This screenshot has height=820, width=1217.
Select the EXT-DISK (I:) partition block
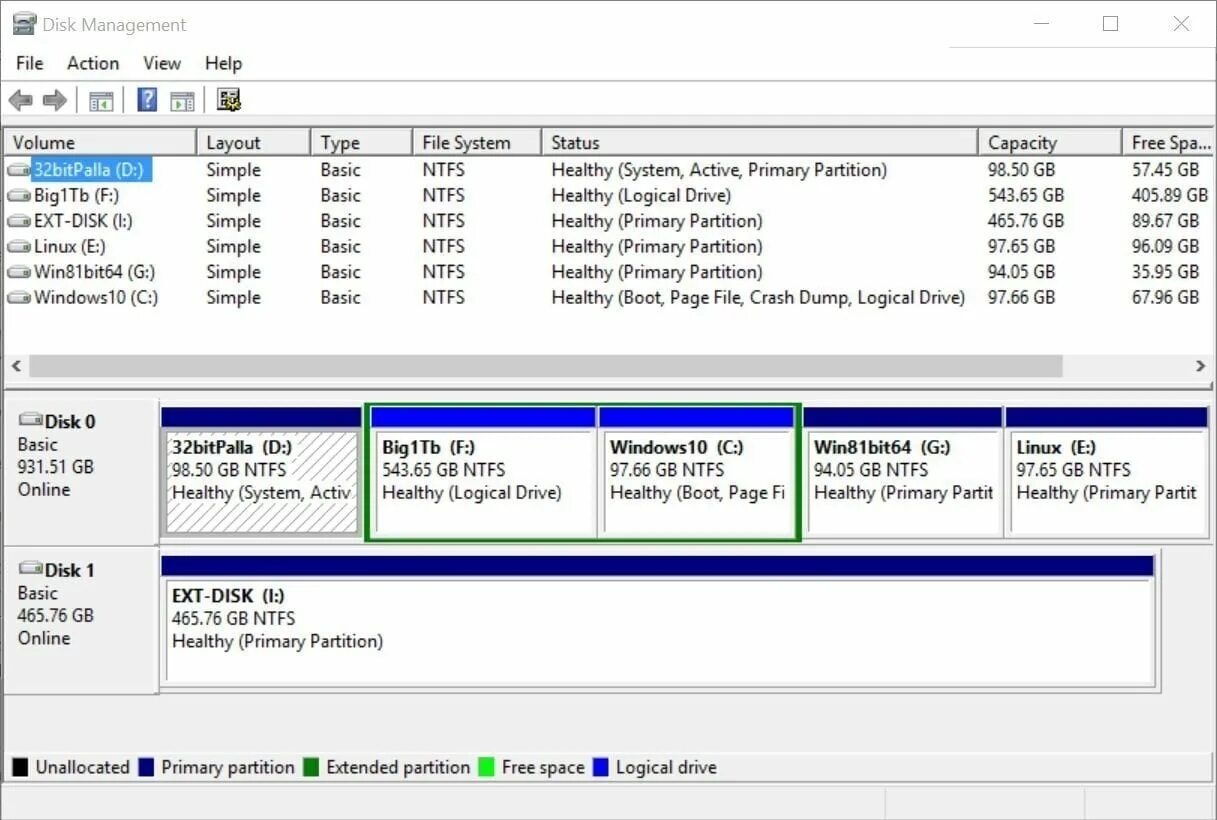click(658, 620)
